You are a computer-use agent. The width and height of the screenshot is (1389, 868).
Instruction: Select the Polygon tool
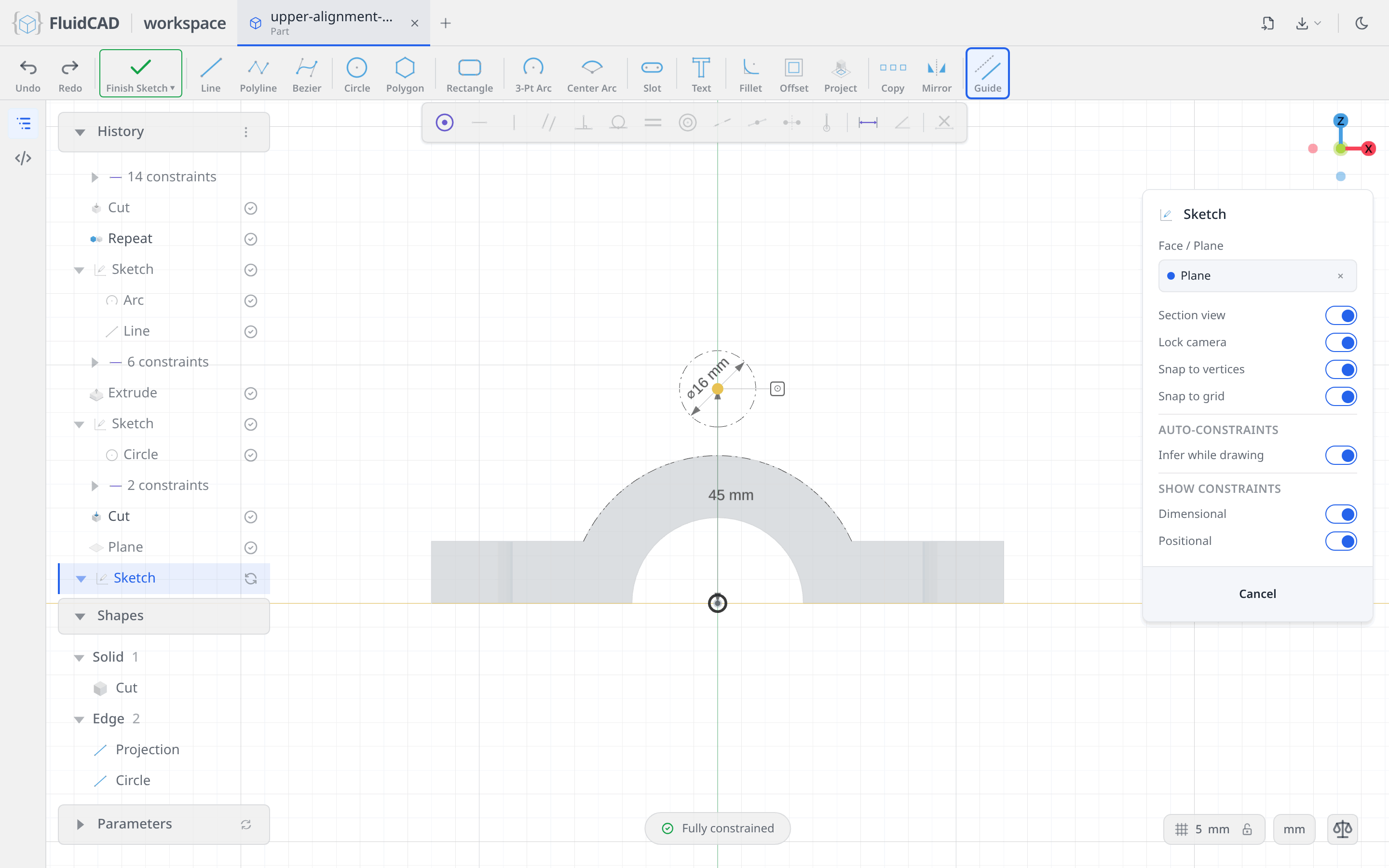click(x=405, y=74)
